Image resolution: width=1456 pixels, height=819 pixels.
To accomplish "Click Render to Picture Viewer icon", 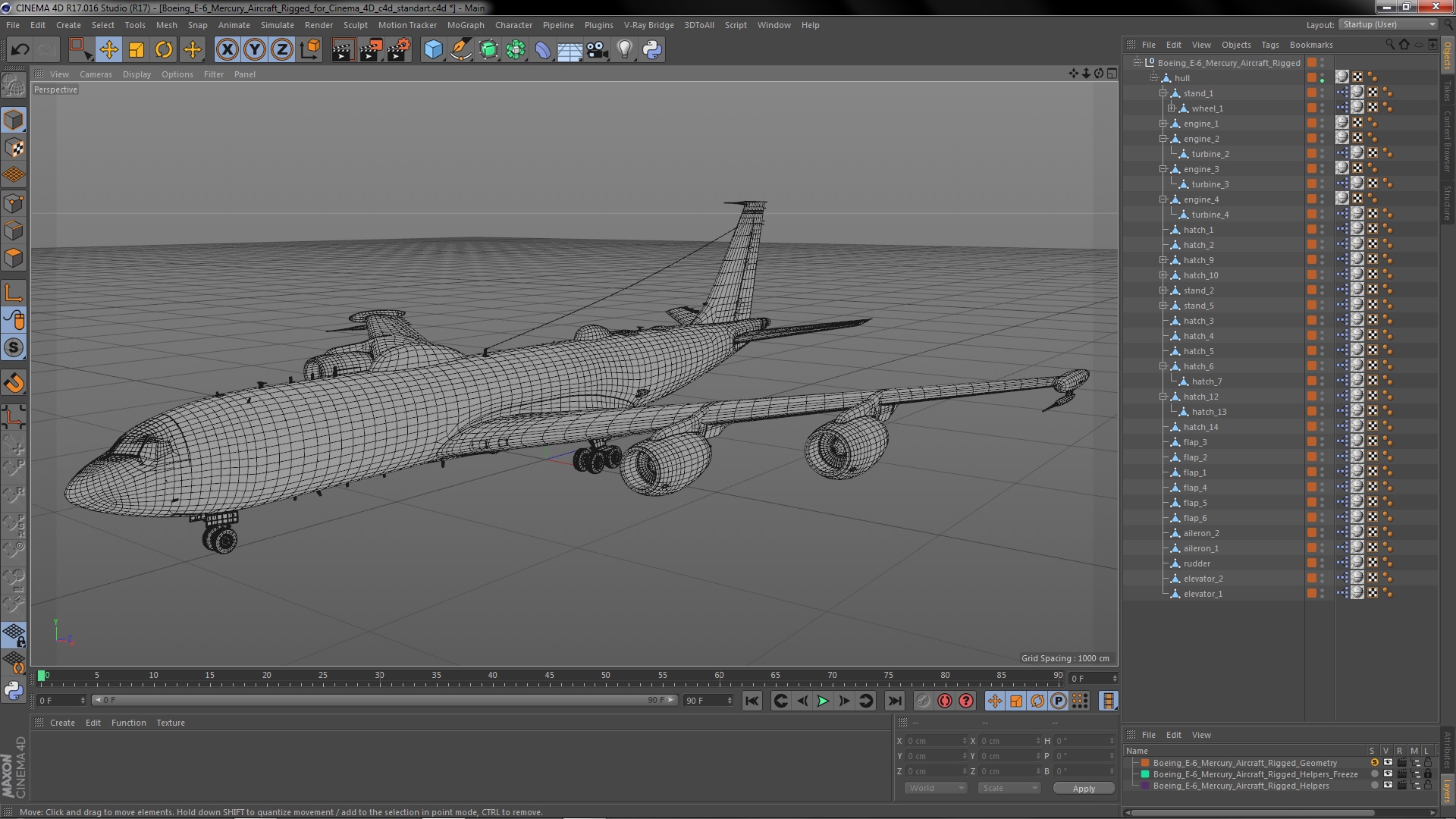I will click(371, 50).
